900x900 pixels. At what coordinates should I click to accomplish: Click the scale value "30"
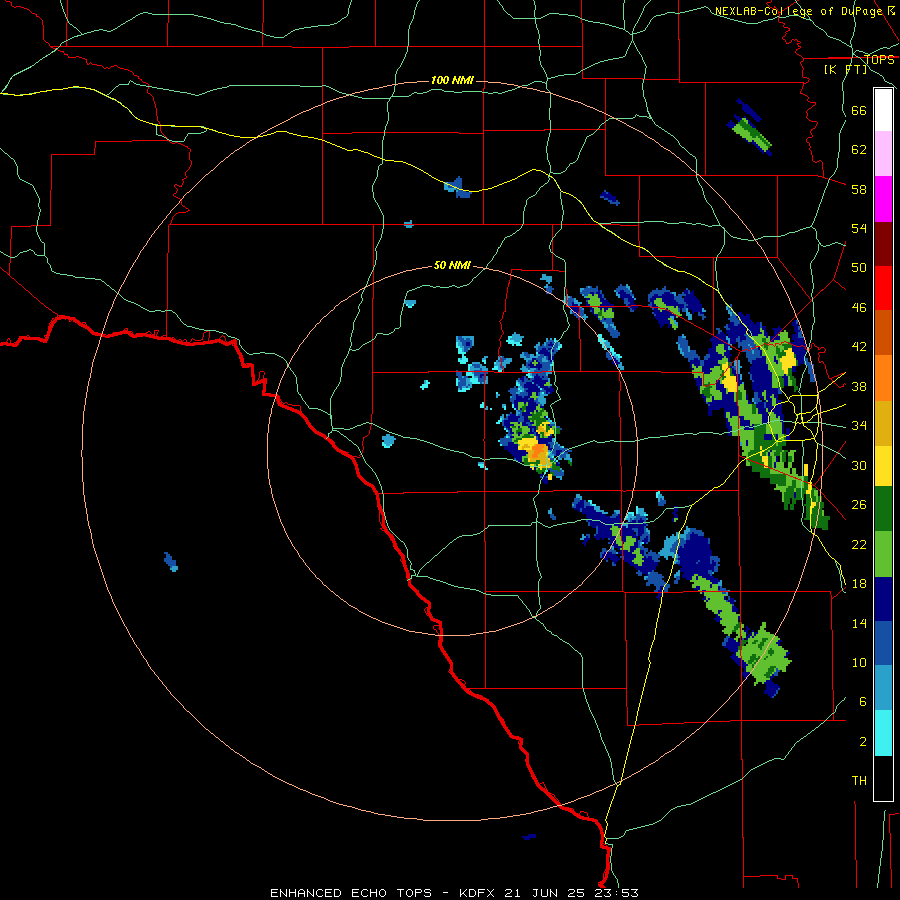pos(859,465)
